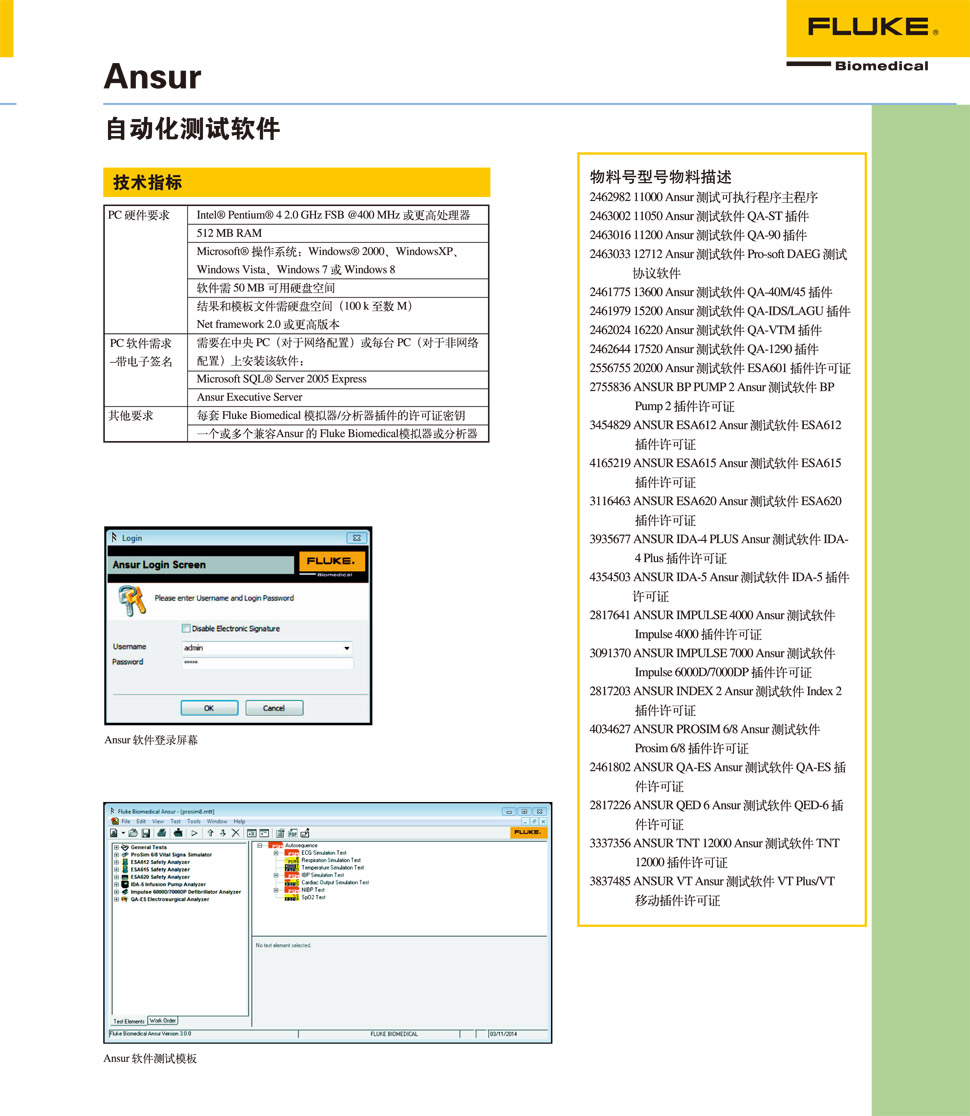Click the move up arrow icon
Image resolution: width=970 pixels, height=1116 pixels.
(210, 833)
